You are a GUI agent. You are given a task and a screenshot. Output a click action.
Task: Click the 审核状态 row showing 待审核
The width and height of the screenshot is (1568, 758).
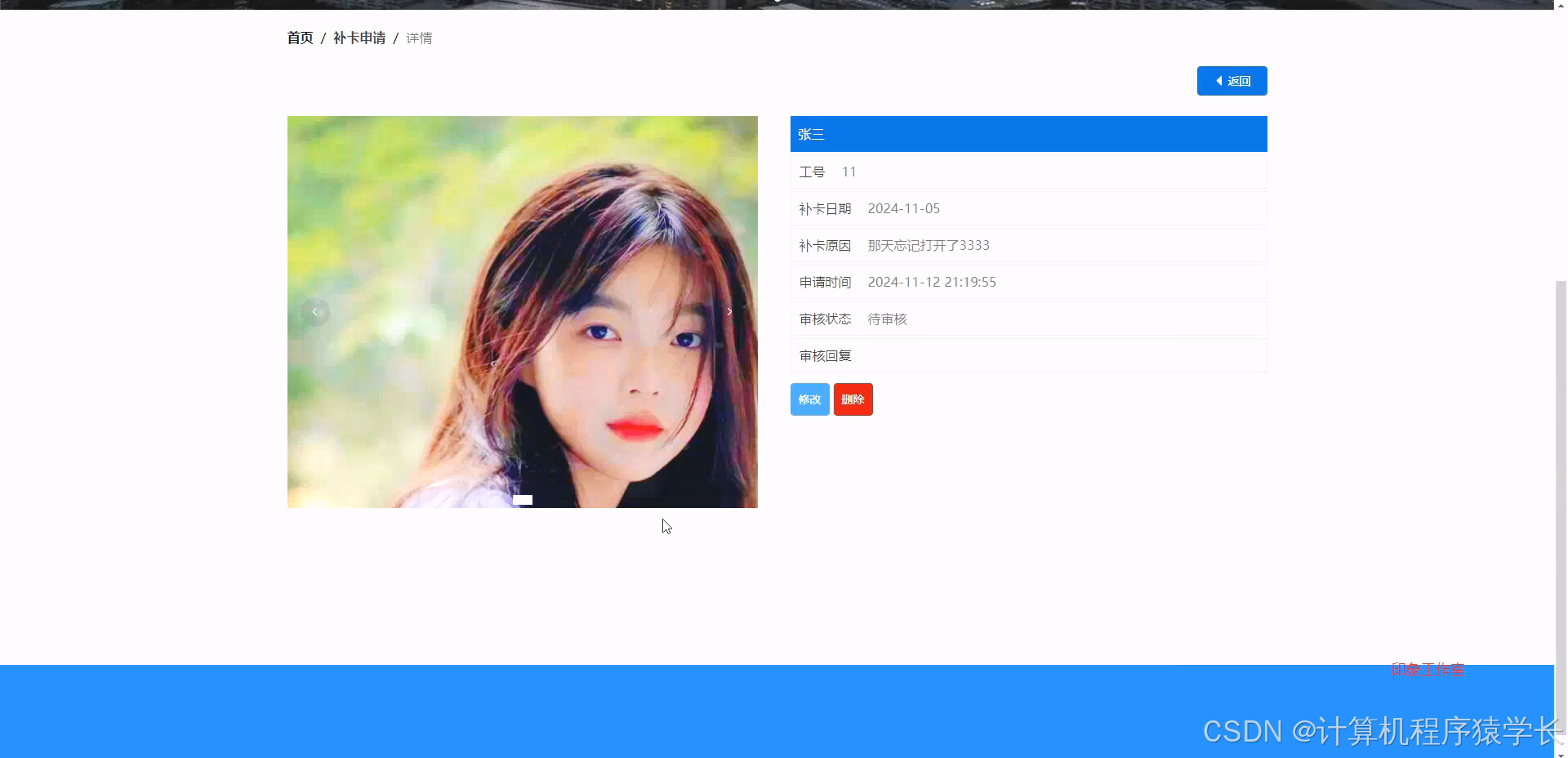(x=1028, y=319)
